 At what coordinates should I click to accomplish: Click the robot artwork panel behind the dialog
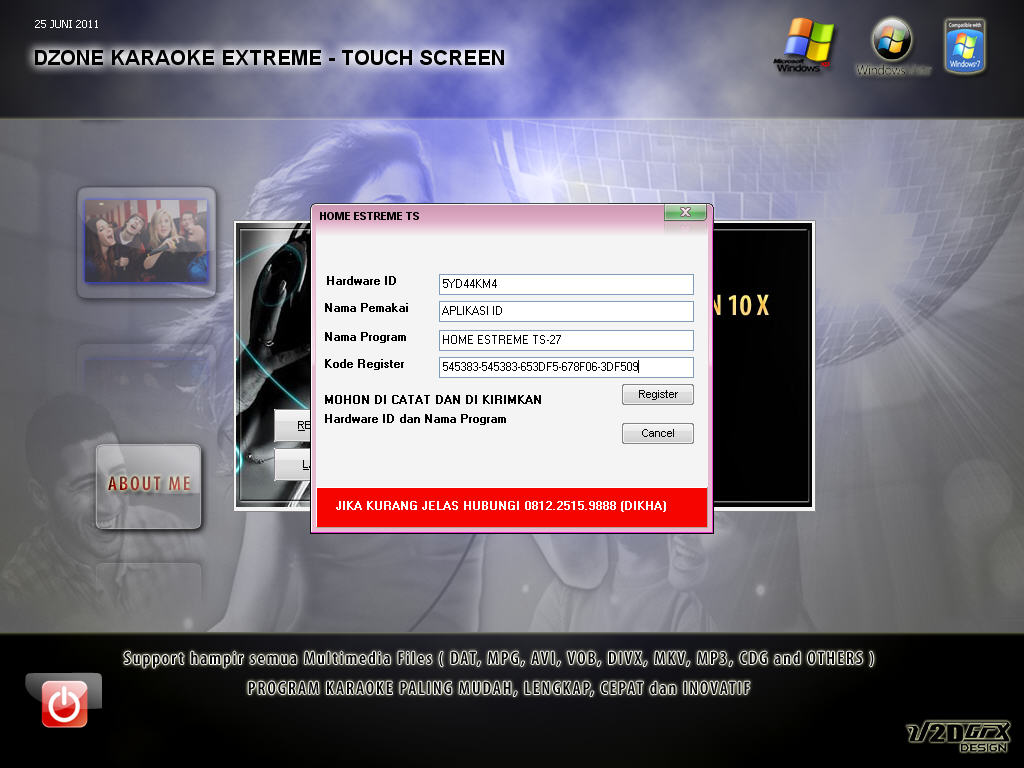pyautogui.click(x=270, y=300)
